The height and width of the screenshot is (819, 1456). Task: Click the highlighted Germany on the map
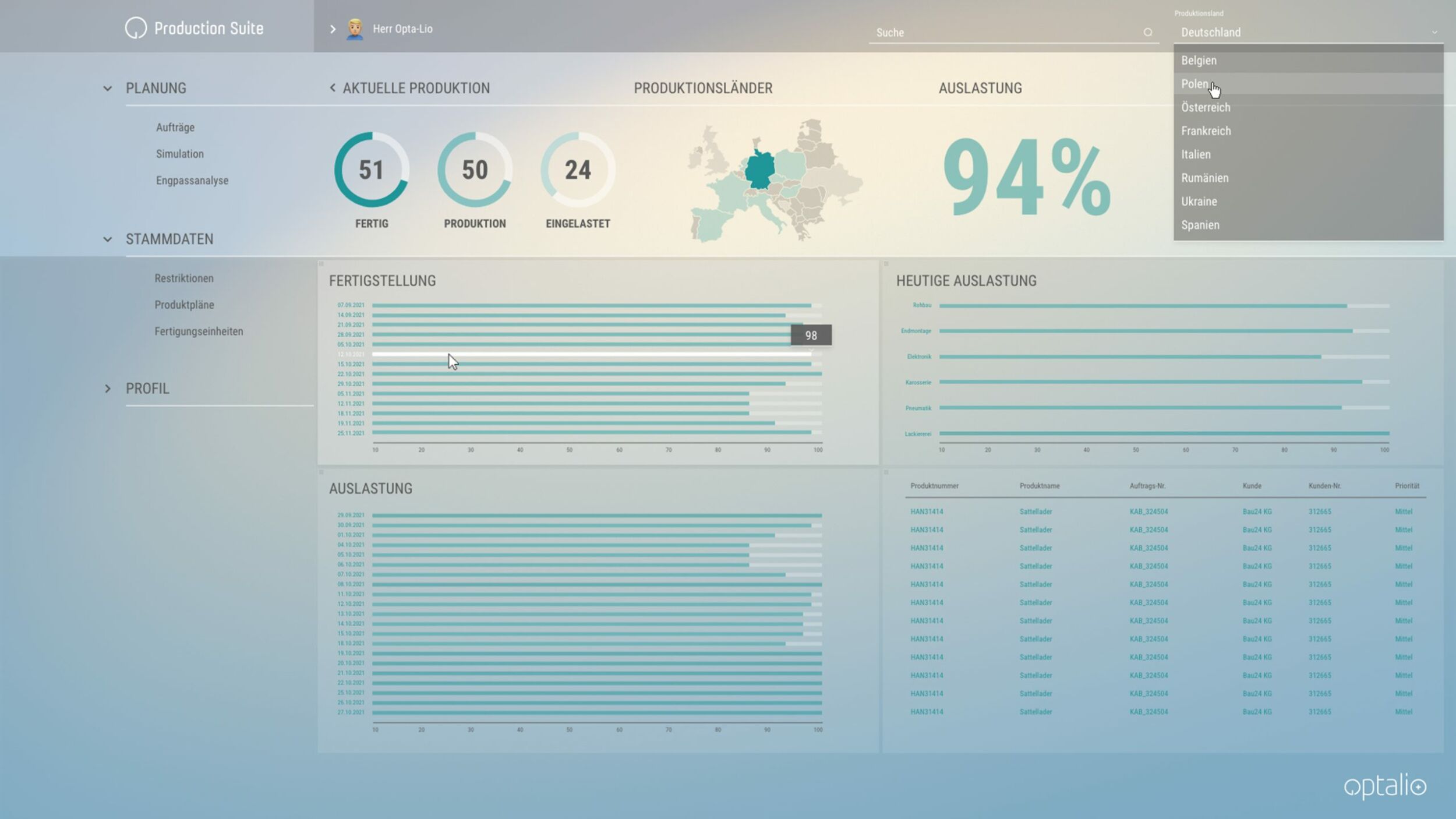(759, 169)
